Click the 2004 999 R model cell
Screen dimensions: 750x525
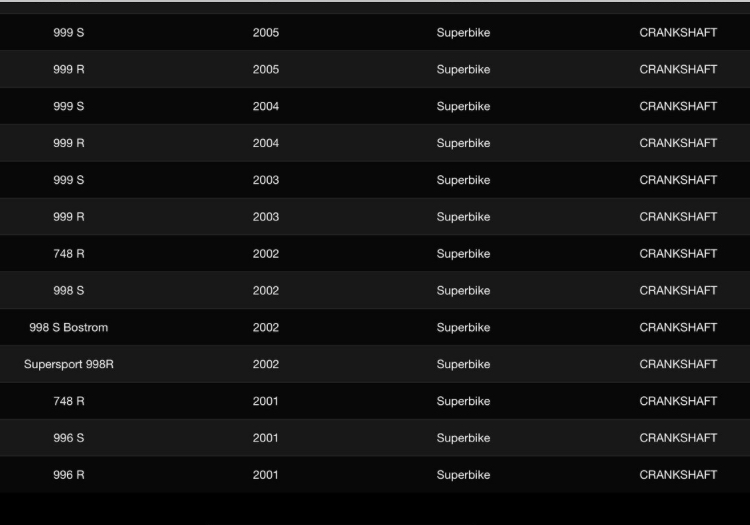pos(68,143)
